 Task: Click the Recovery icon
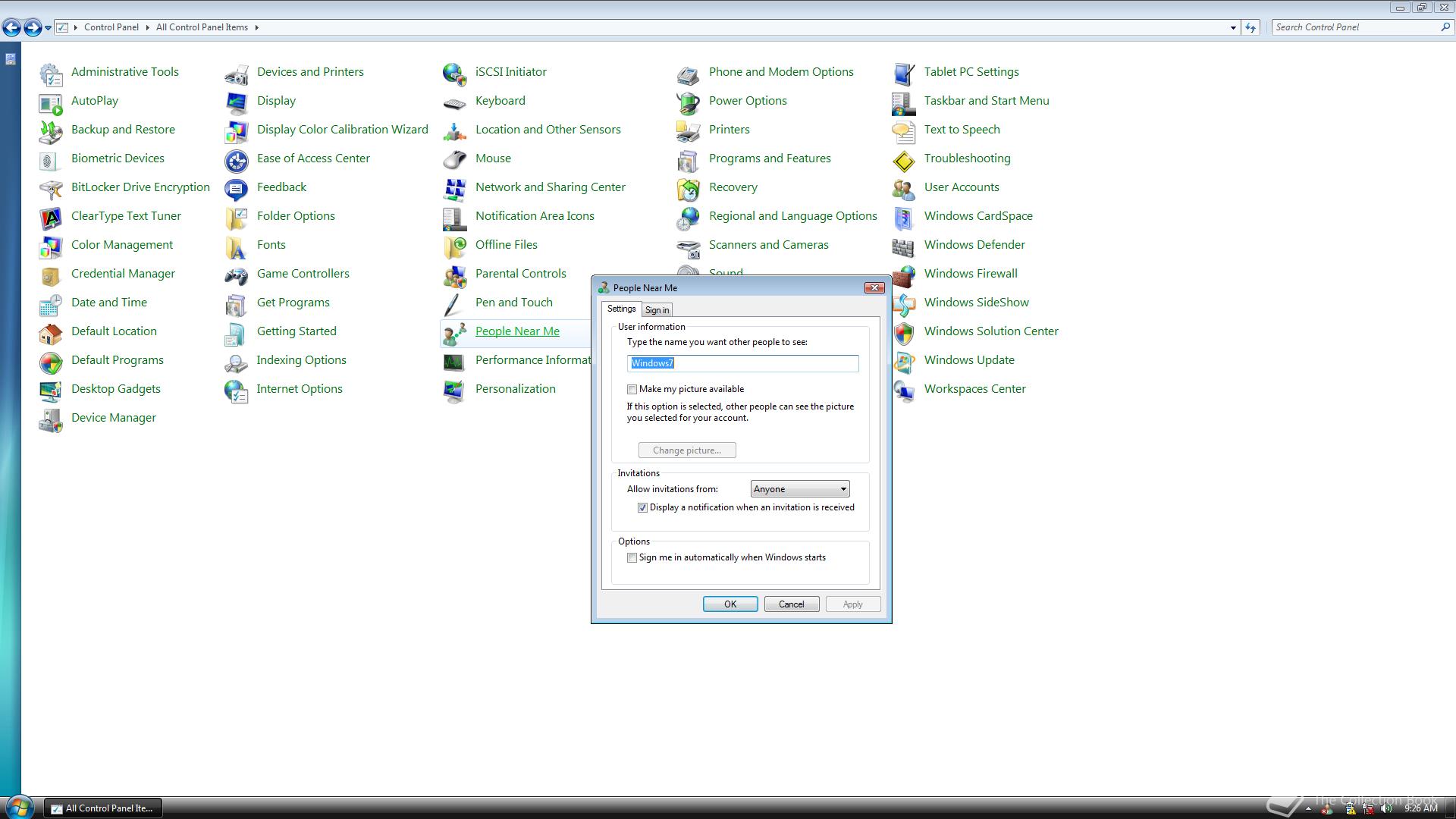point(689,190)
